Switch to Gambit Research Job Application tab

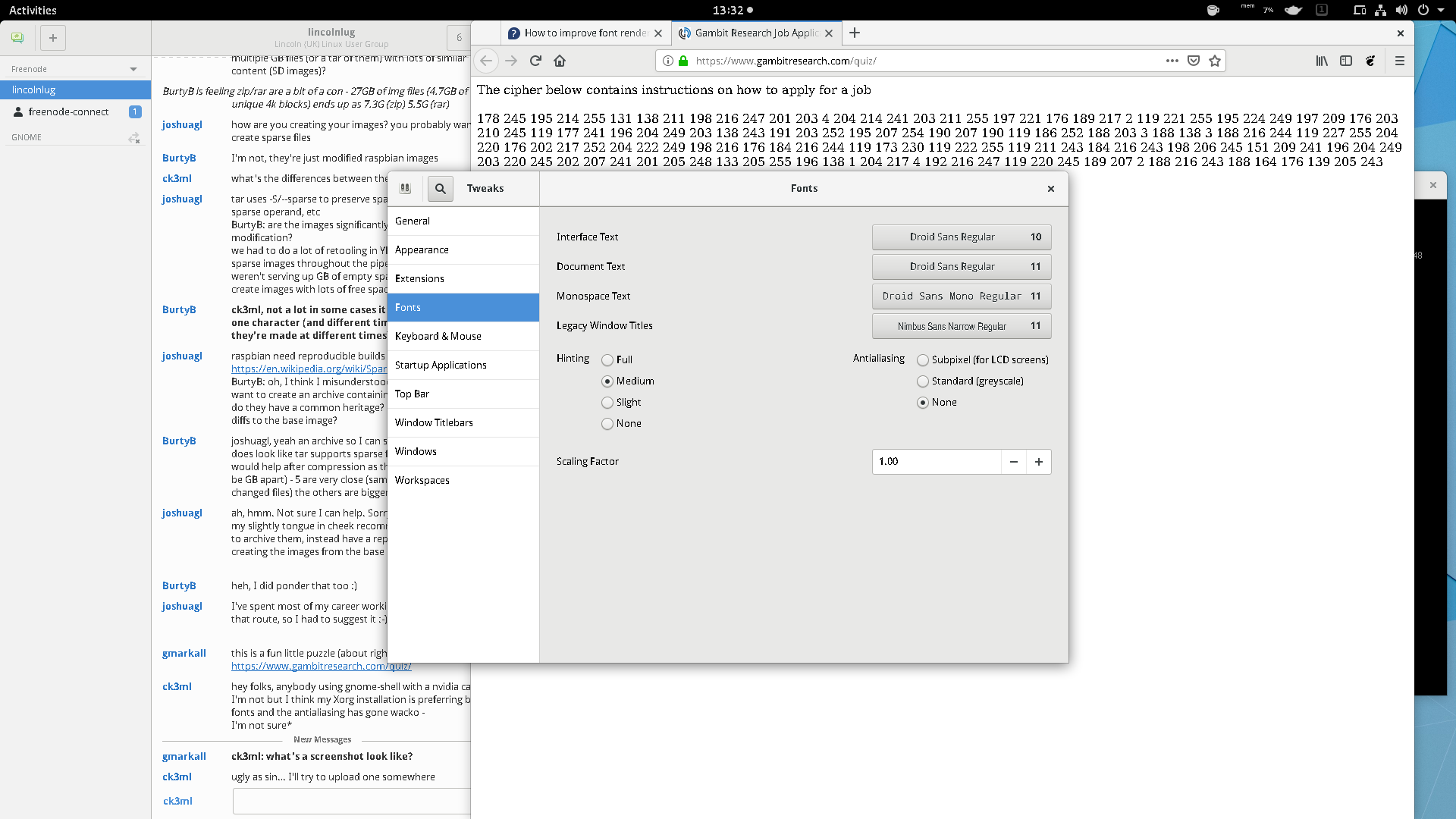click(x=756, y=33)
